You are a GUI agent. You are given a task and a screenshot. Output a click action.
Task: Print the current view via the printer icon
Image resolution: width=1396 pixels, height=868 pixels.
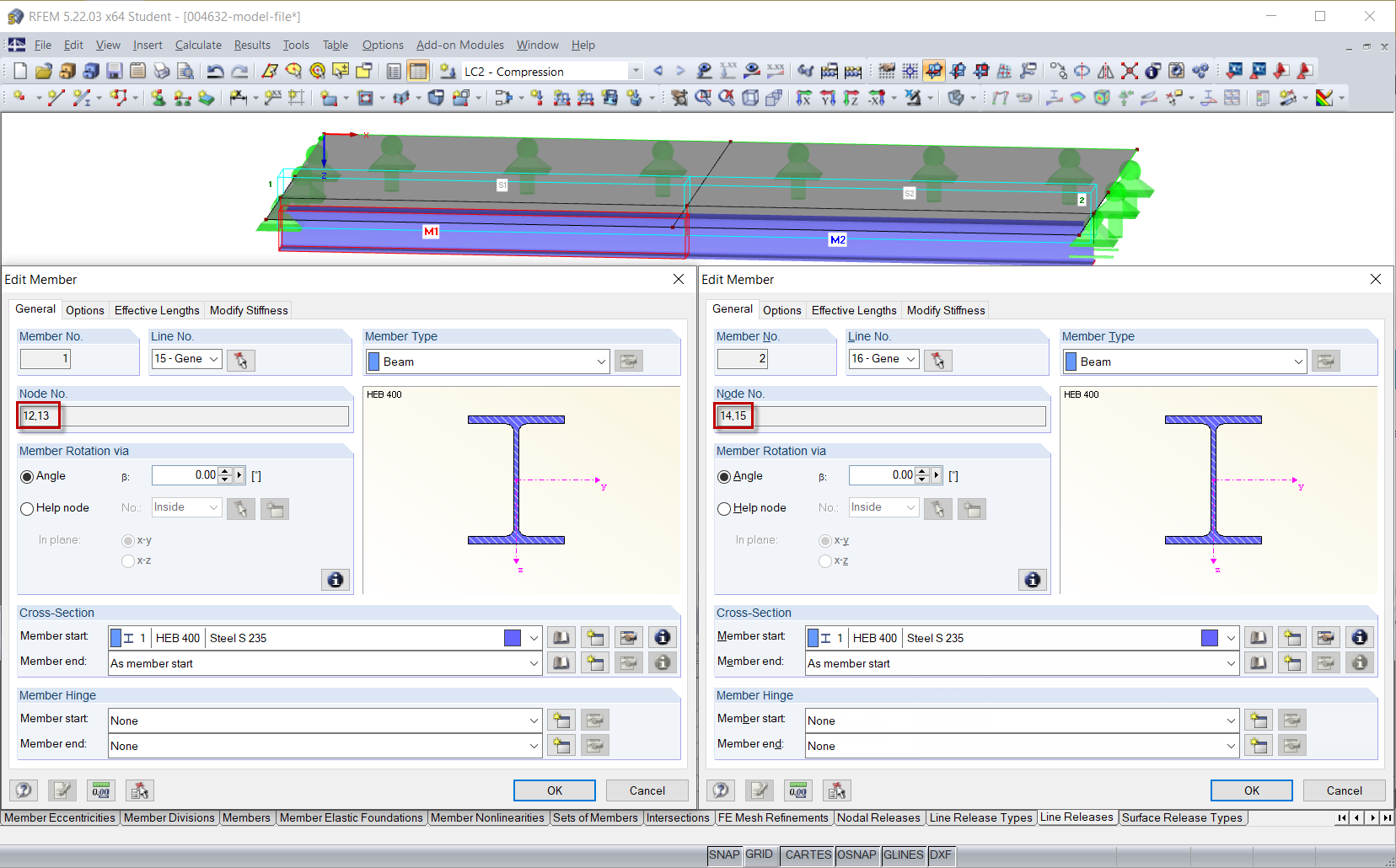point(162,72)
